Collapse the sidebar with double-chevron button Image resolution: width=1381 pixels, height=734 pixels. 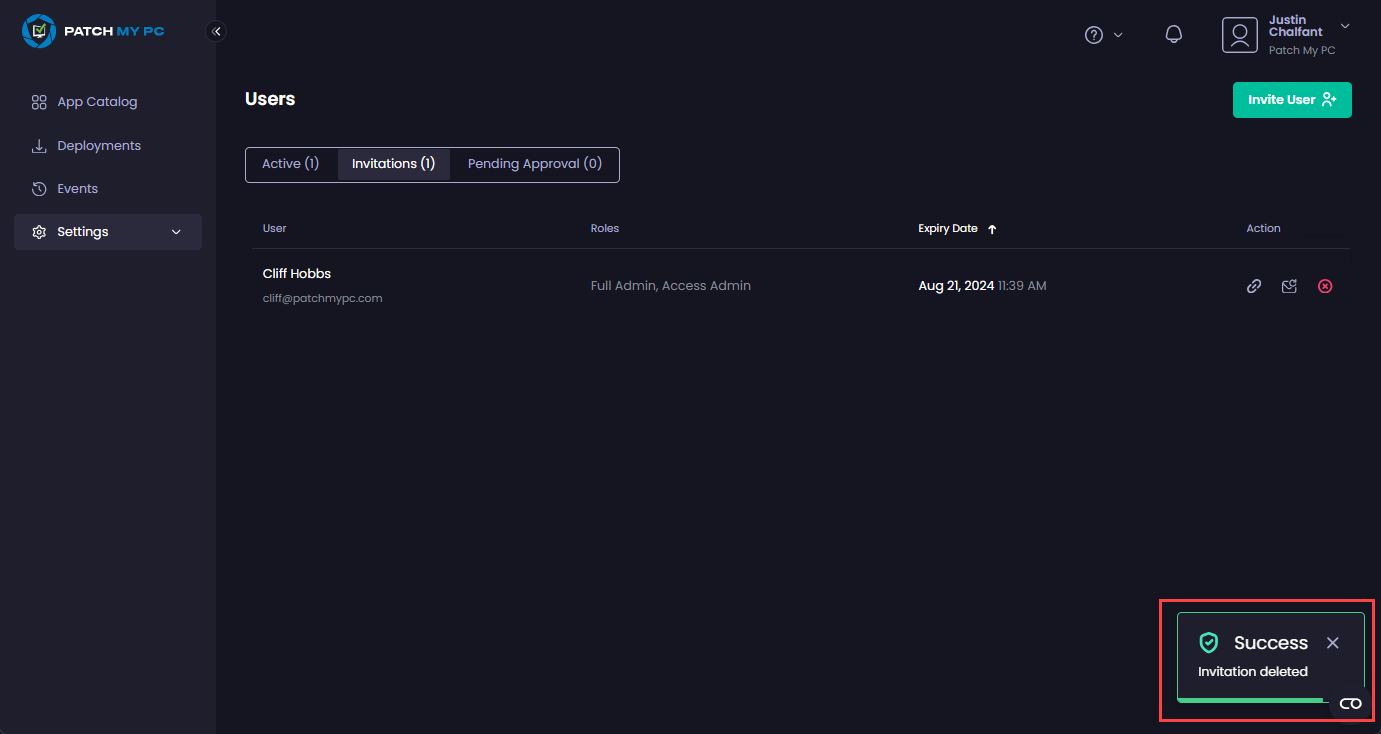click(216, 31)
